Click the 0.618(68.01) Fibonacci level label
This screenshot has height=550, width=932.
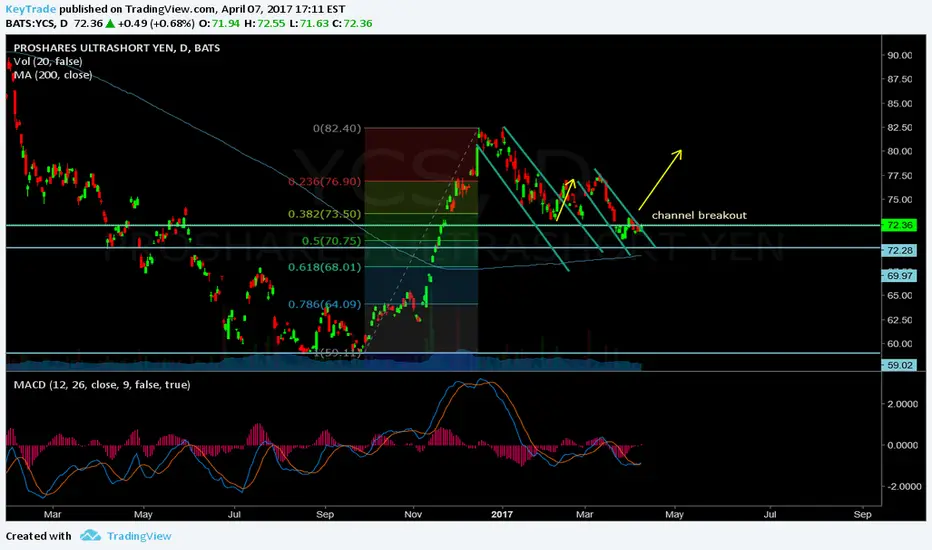[x=325, y=268]
